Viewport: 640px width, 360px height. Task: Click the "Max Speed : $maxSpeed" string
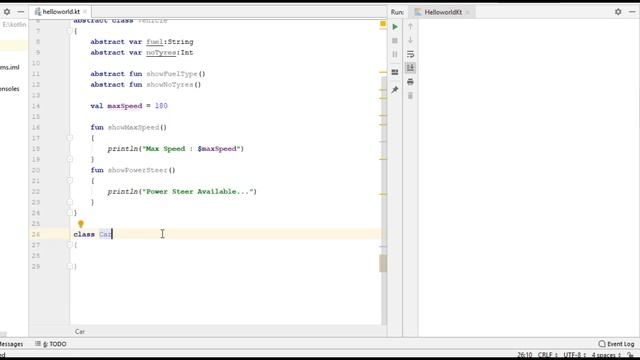[x=191, y=149]
